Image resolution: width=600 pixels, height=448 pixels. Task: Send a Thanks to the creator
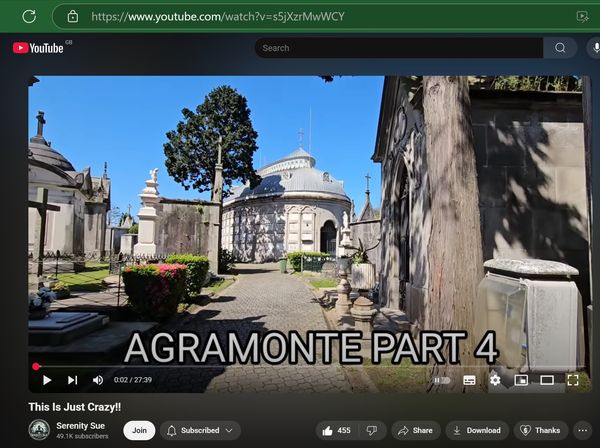click(540, 430)
